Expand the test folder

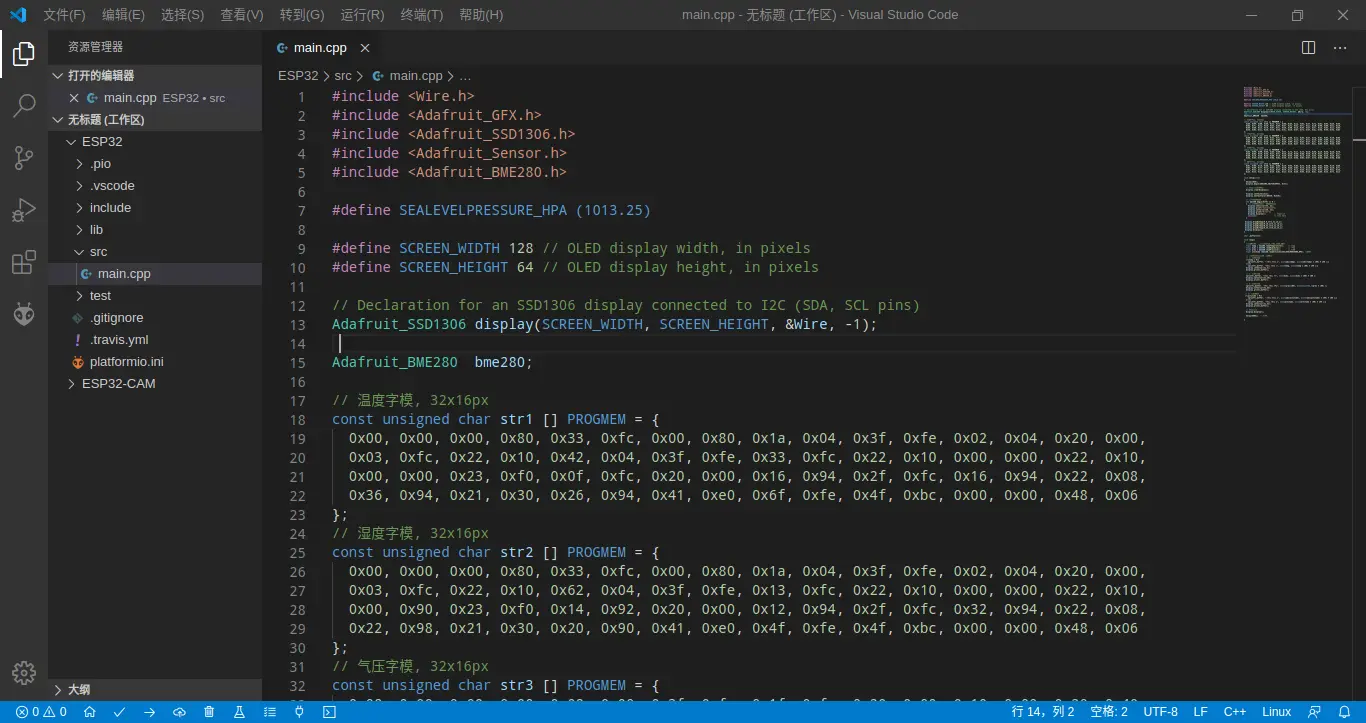click(155, 296)
